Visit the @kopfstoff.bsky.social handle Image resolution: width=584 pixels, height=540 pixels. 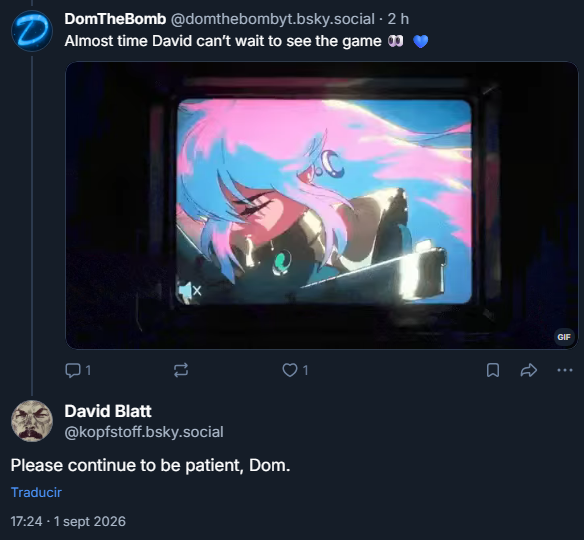(144, 432)
